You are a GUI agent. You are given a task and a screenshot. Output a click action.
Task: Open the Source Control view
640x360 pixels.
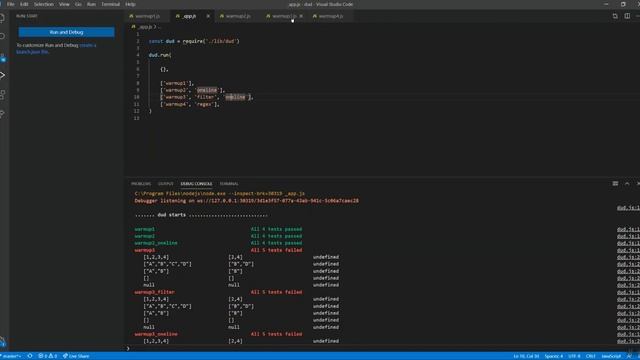[2, 58]
